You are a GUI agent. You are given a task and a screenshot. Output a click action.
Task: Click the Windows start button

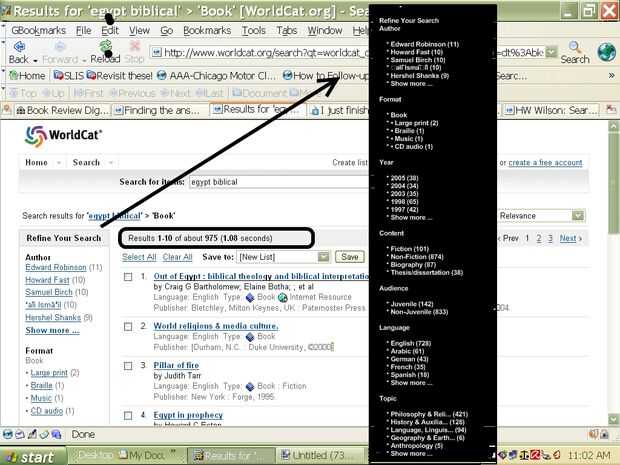tap(32, 457)
